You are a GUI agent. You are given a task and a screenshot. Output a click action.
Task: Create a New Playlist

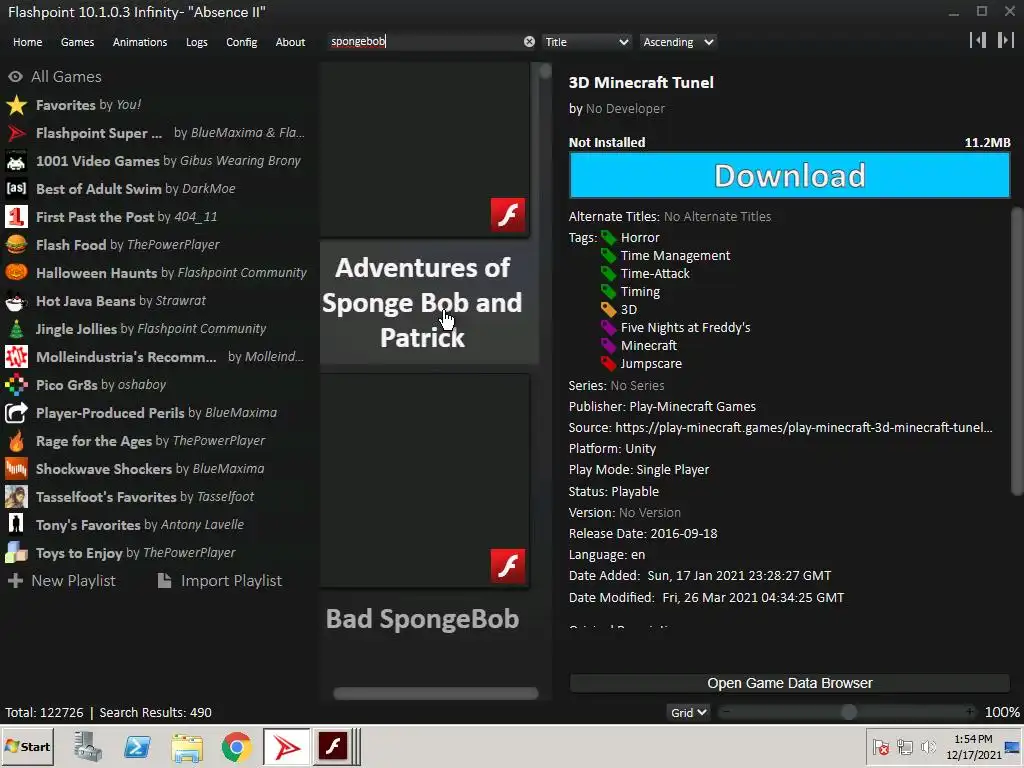pyautogui.click(x=61, y=581)
